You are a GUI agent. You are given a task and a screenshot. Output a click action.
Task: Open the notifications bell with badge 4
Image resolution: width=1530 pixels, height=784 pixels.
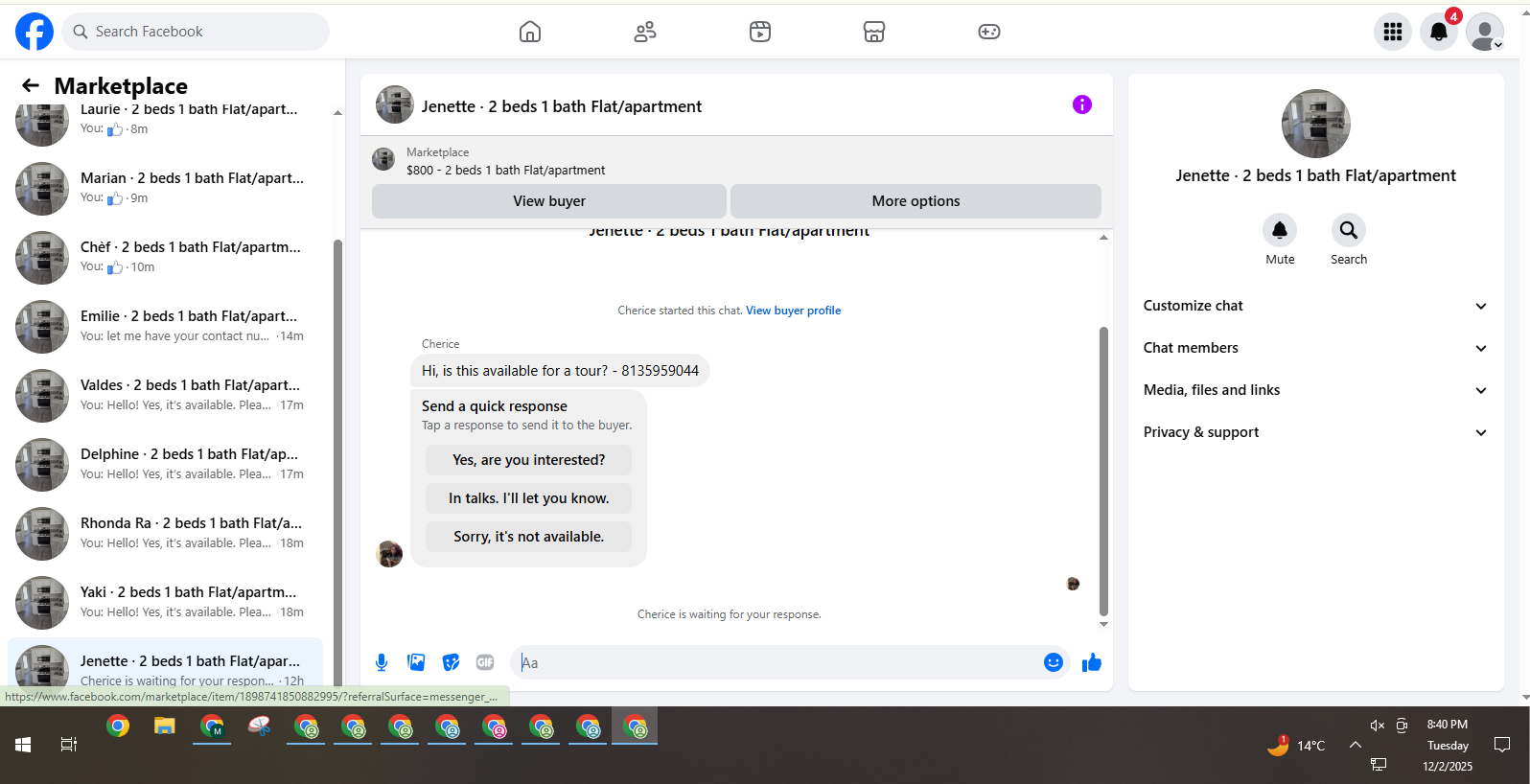click(x=1439, y=32)
